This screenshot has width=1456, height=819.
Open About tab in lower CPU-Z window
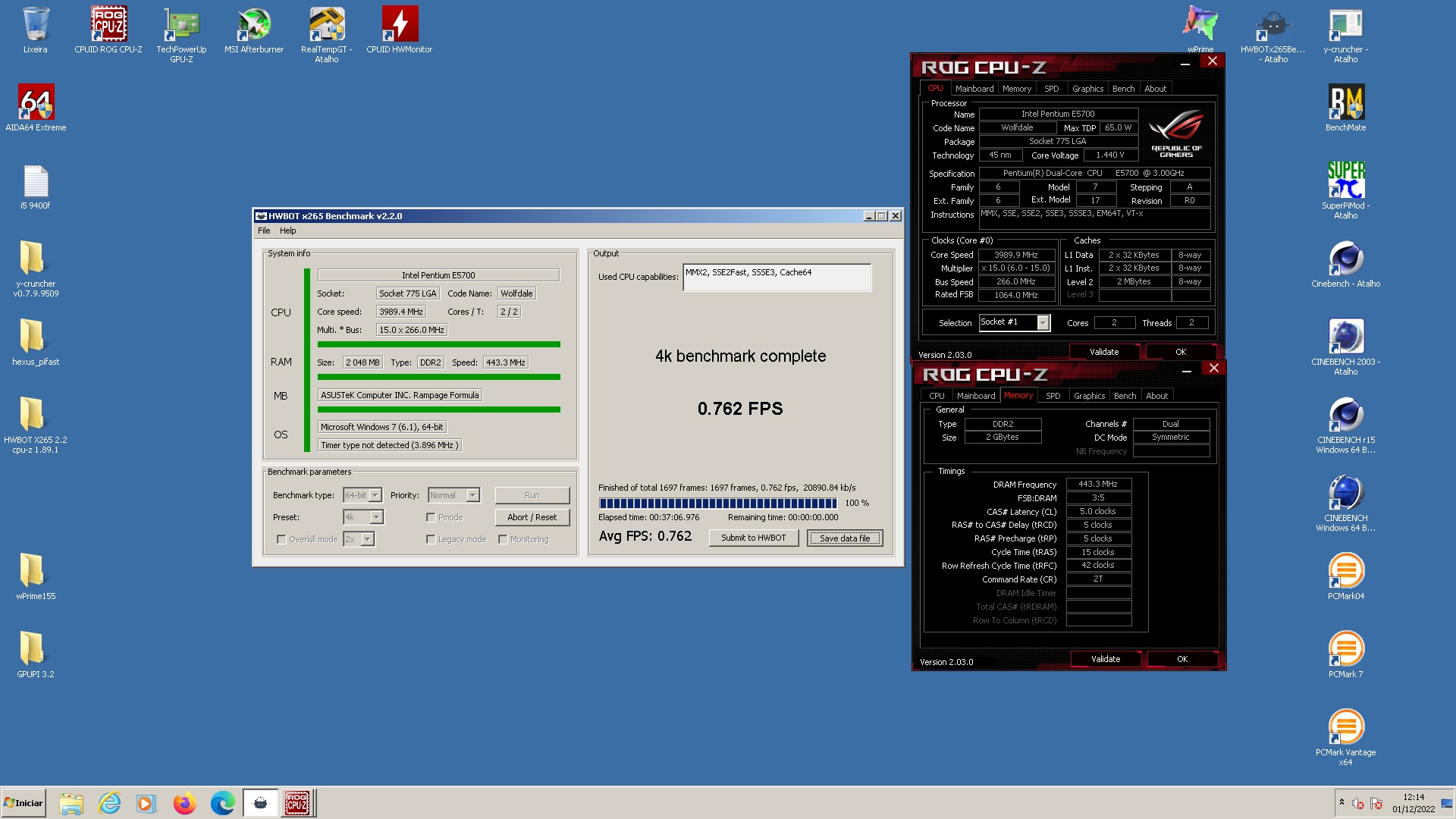click(x=1156, y=396)
